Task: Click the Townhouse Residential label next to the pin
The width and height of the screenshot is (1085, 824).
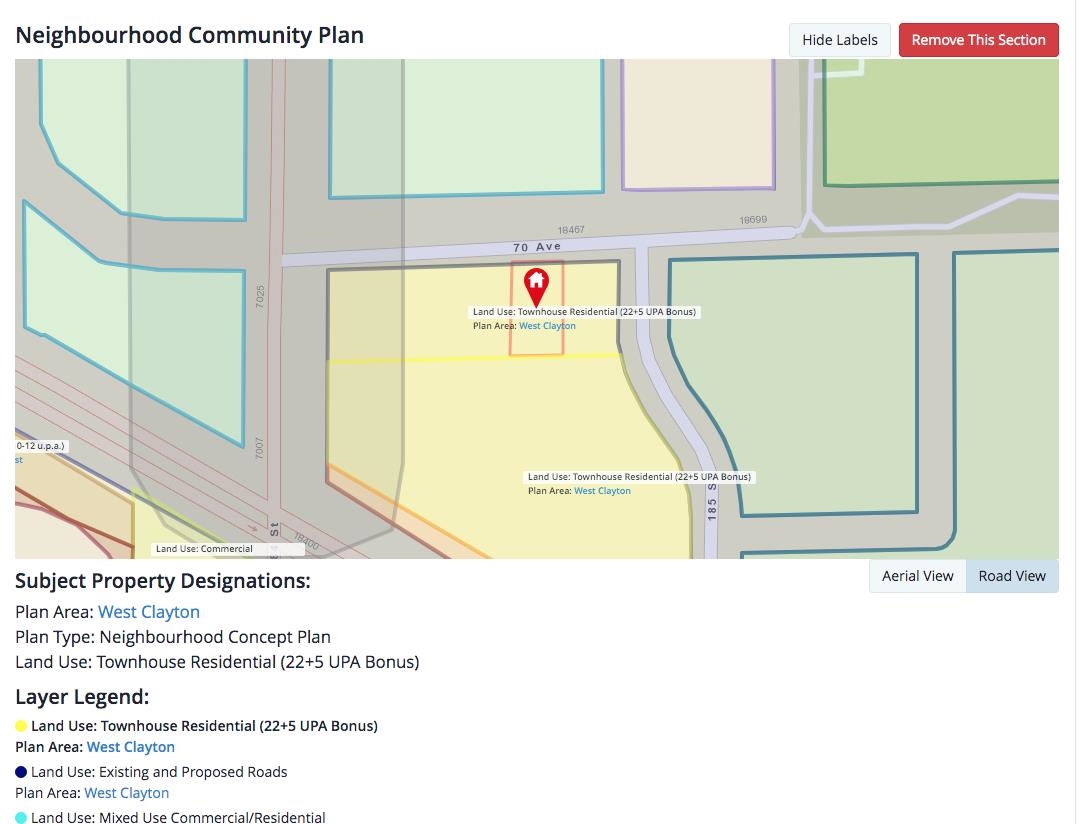Action: pos(584,312)
